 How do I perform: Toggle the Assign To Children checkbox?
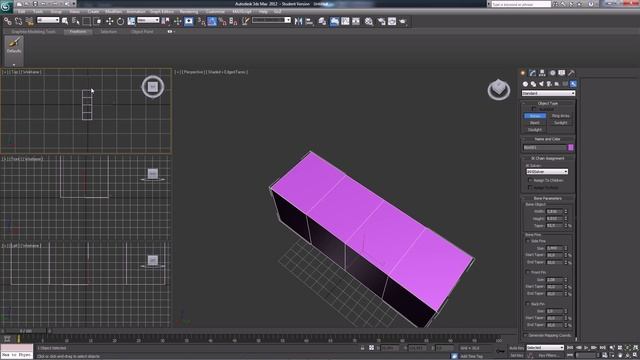pyautogui.click(x=530, y=180)
